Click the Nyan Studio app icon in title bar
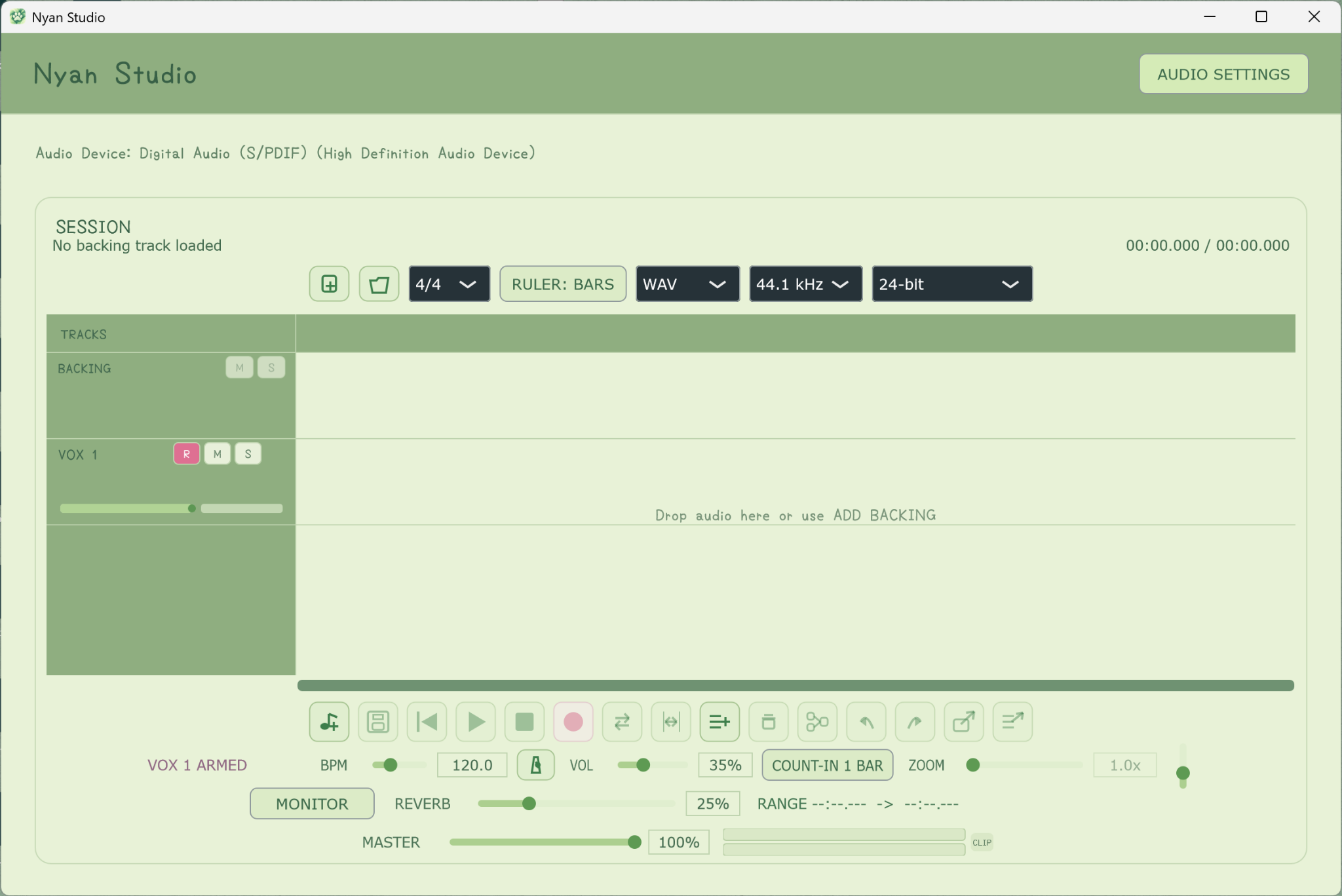The width and height of the screenshot is (1342, 896). pyautogui.click(x=18, y=16)
